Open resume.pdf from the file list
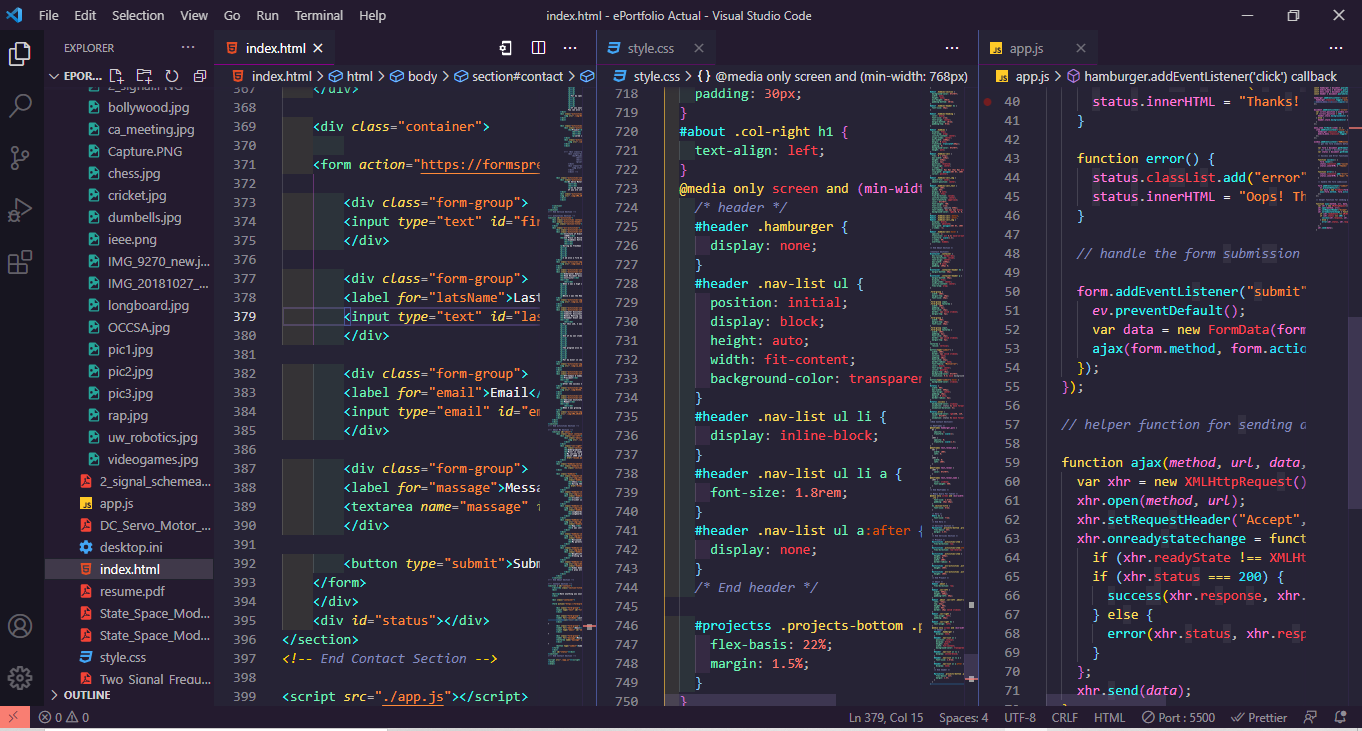 pyautogui.click(x=132, y=591)
